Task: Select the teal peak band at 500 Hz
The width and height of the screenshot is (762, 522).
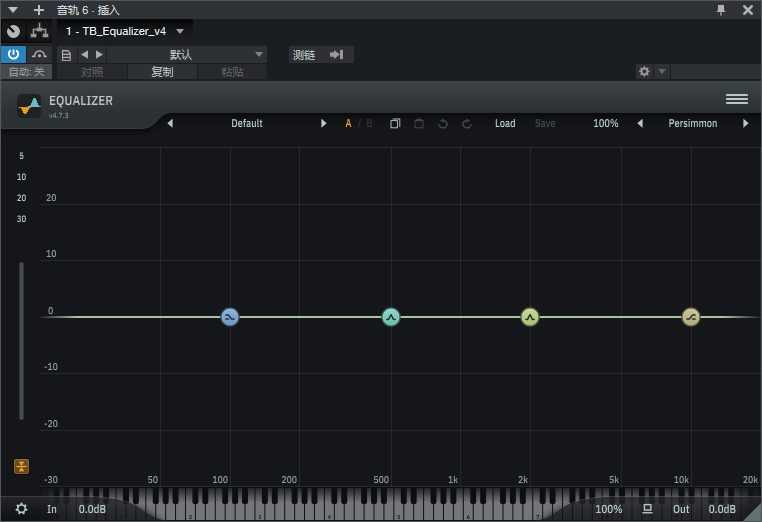Action: 391,317
